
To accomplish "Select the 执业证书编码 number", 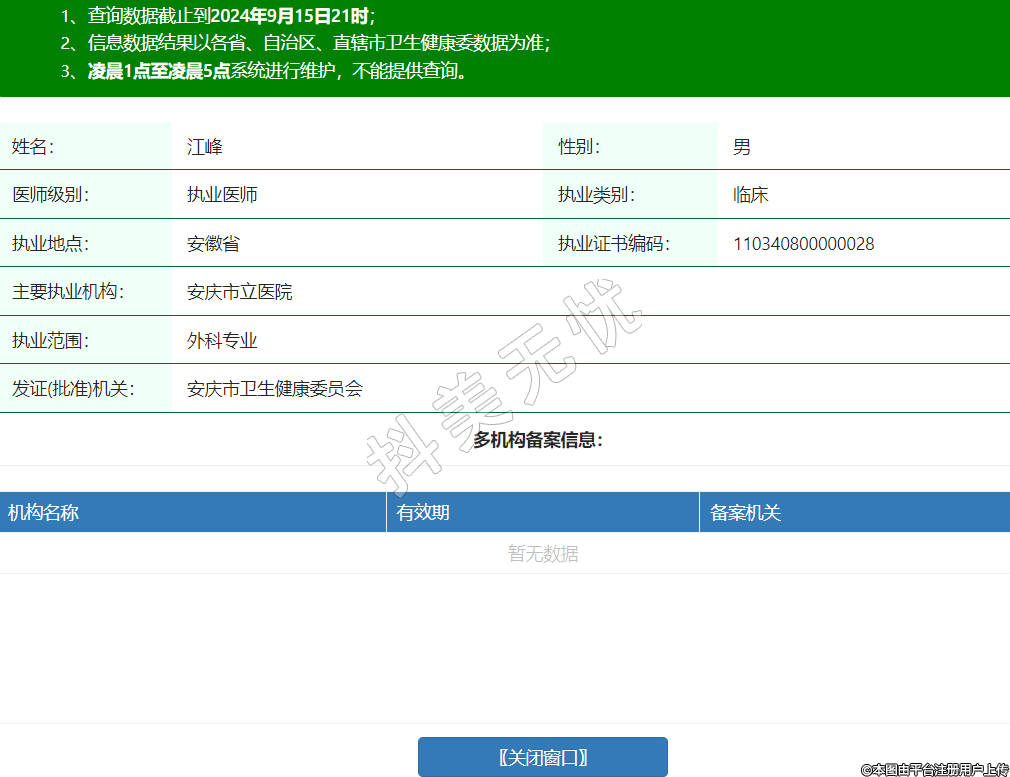I will 803,243.
